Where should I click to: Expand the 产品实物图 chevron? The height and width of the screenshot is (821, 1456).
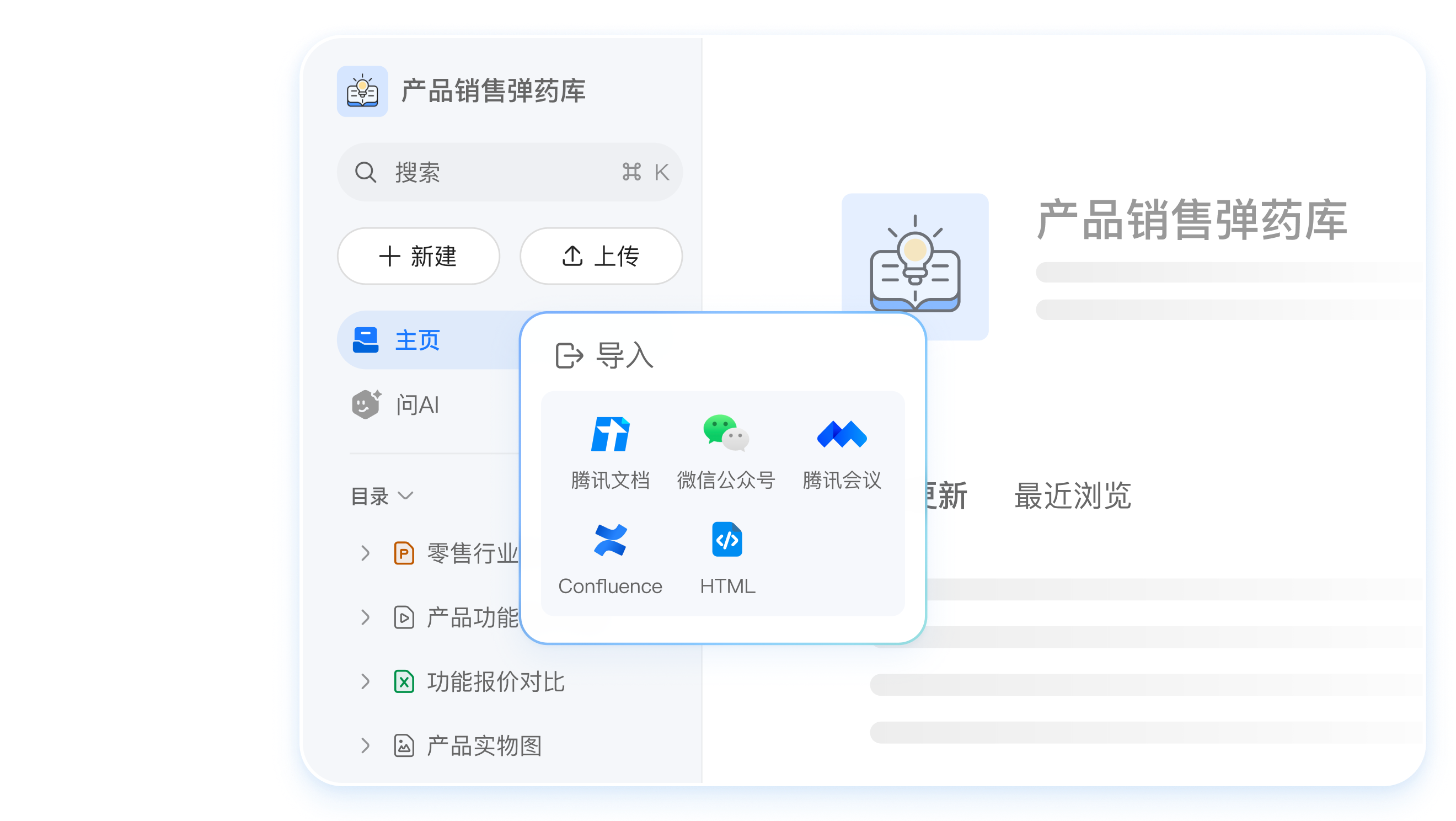point(366,746)
